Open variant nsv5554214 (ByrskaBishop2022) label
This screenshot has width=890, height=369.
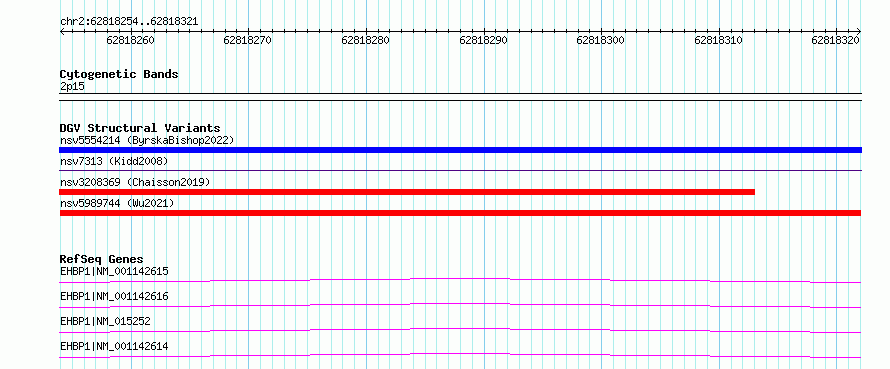147,140
